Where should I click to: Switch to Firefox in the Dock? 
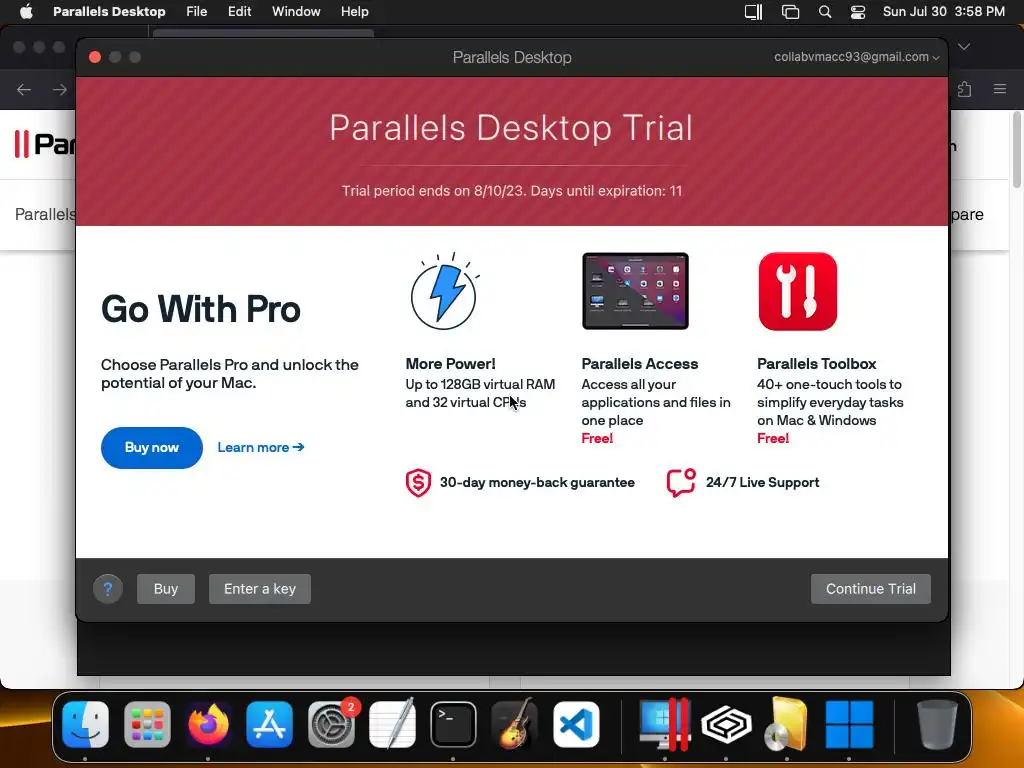(x=208, y=724)
